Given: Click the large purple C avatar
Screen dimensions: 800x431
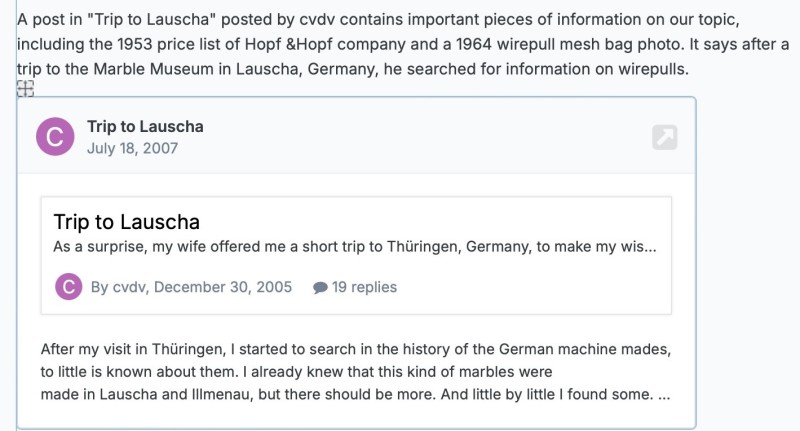Looking at the screenshot, I should 55,136.
